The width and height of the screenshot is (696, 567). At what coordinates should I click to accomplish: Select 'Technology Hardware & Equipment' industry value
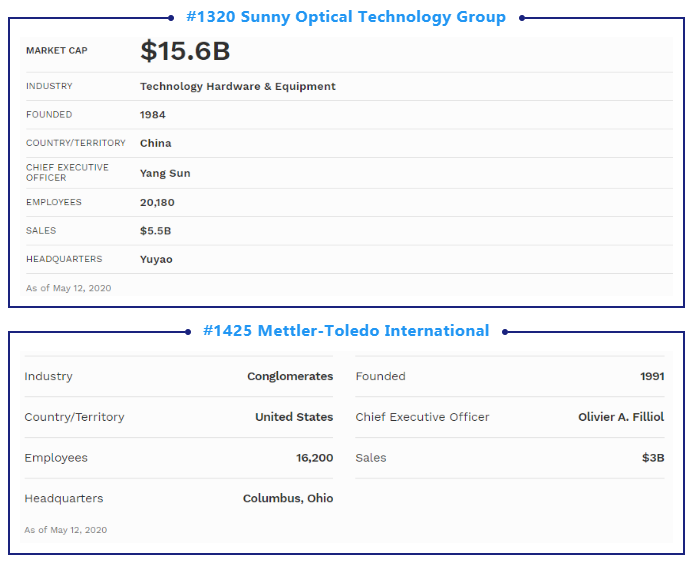point(238,87)
